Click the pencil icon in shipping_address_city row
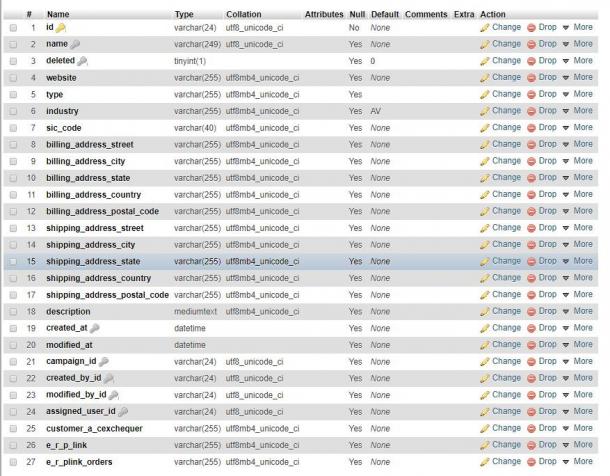The width and height of the screenshot is (610, 476). click(x=485, y=245)
